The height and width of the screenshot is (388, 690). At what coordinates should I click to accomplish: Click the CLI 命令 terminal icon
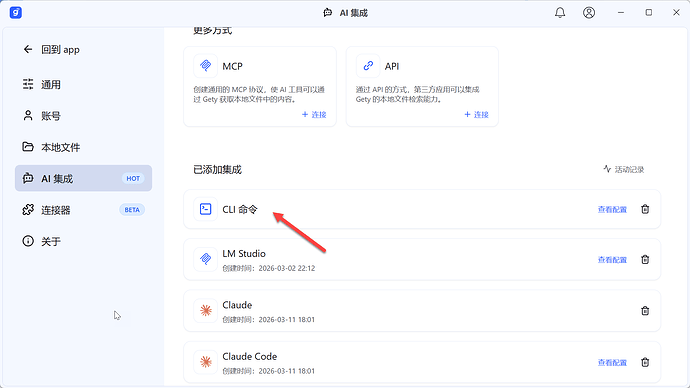[206, 209]
